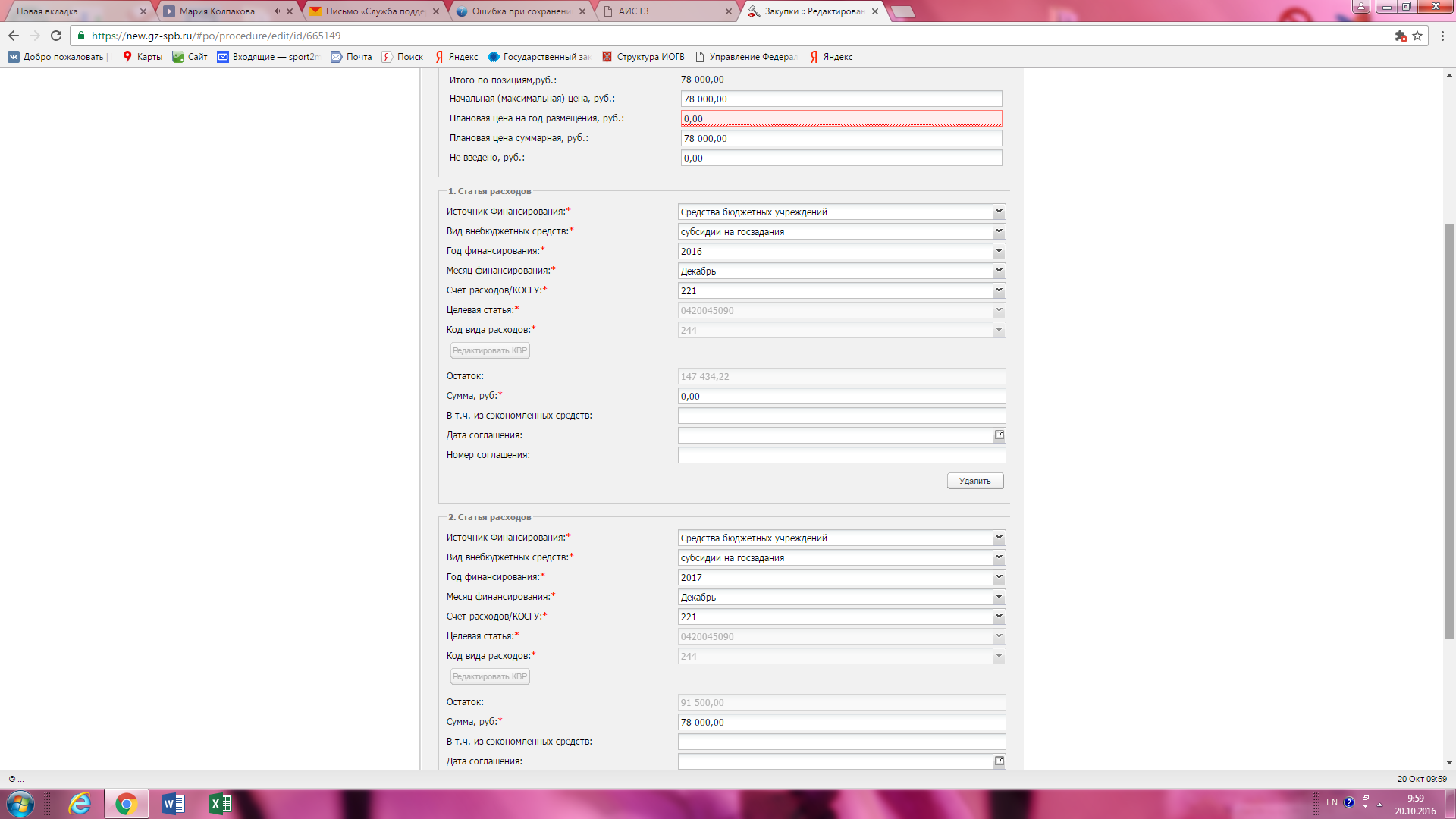Click the Карты bookmark icon
The image size is (1456, 819).
click(x=127, y=57)
